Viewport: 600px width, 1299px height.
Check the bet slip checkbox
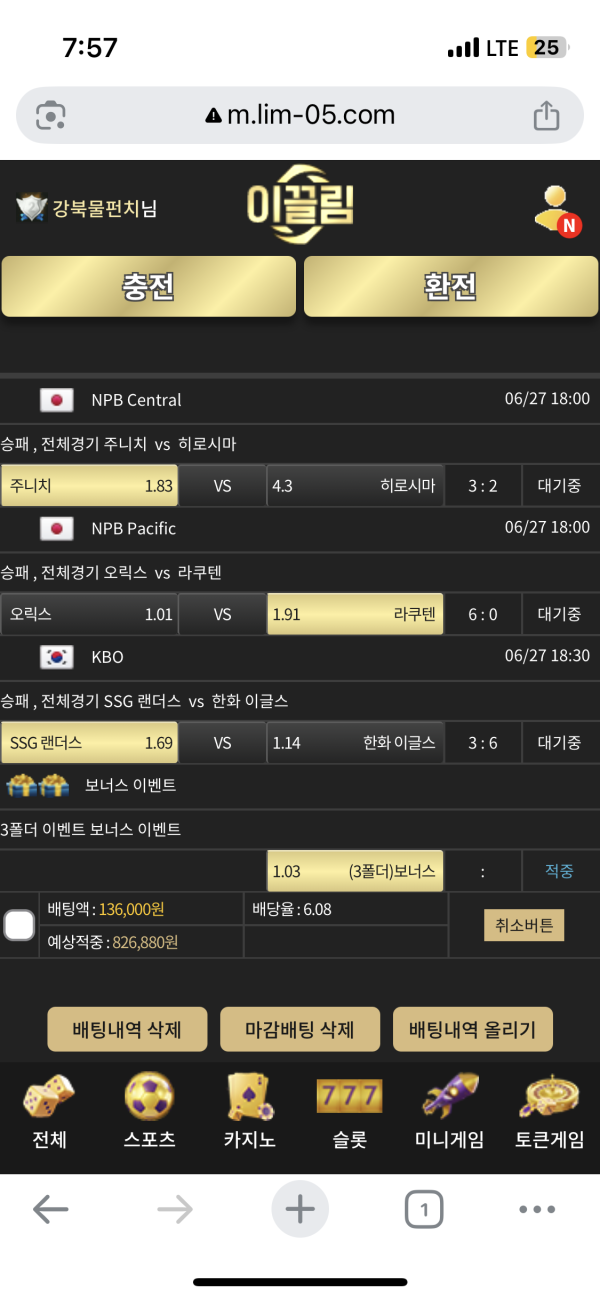pos(19,925)
